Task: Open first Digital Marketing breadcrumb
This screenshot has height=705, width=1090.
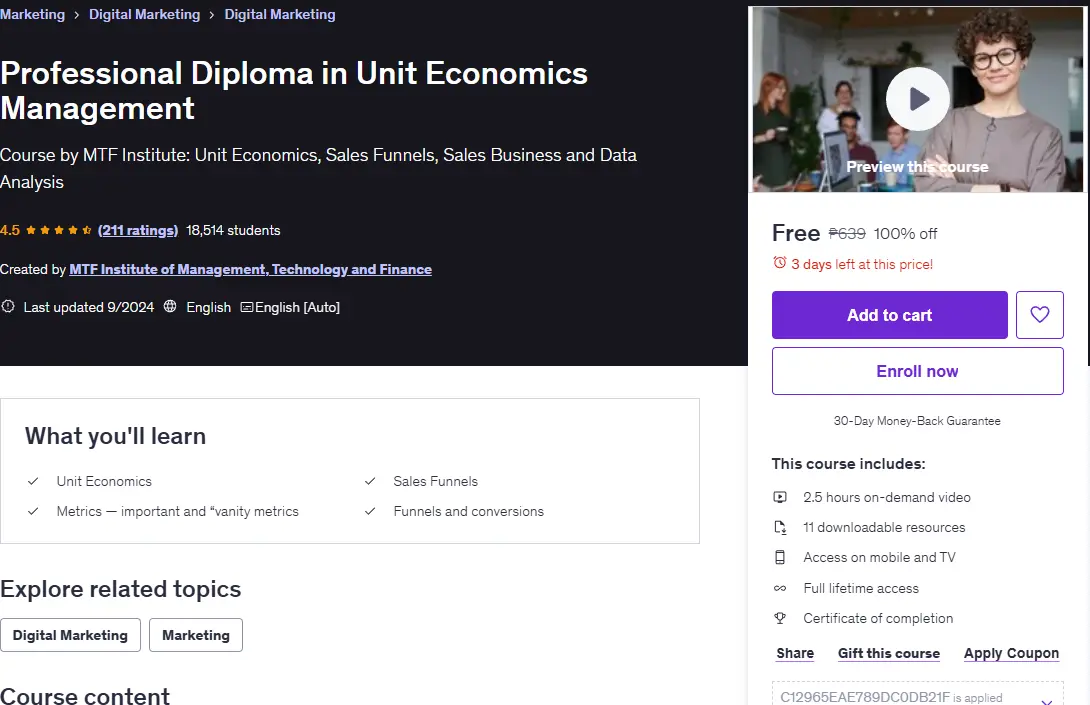Action: (145, 15)
